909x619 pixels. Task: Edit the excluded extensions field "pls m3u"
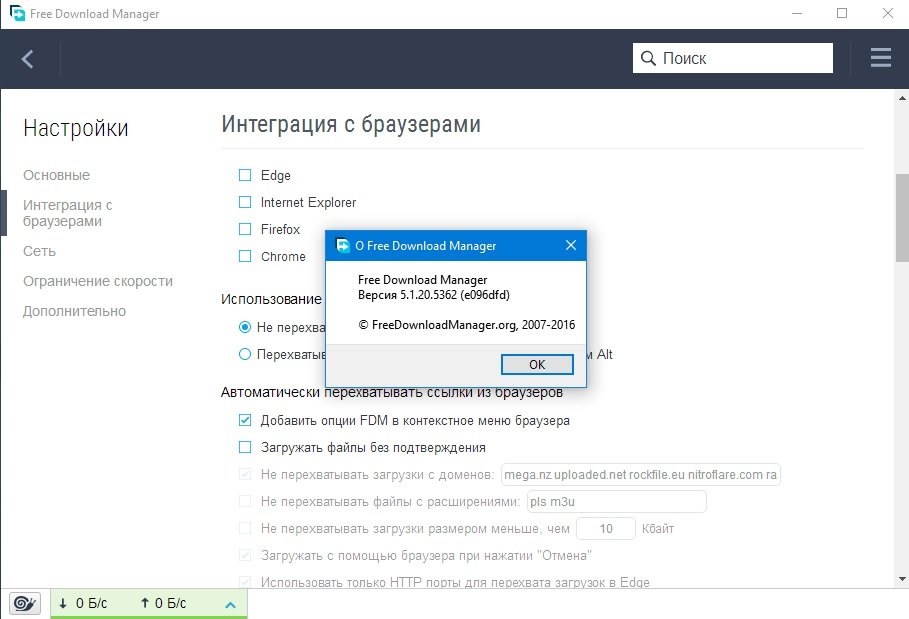(616, 501)
